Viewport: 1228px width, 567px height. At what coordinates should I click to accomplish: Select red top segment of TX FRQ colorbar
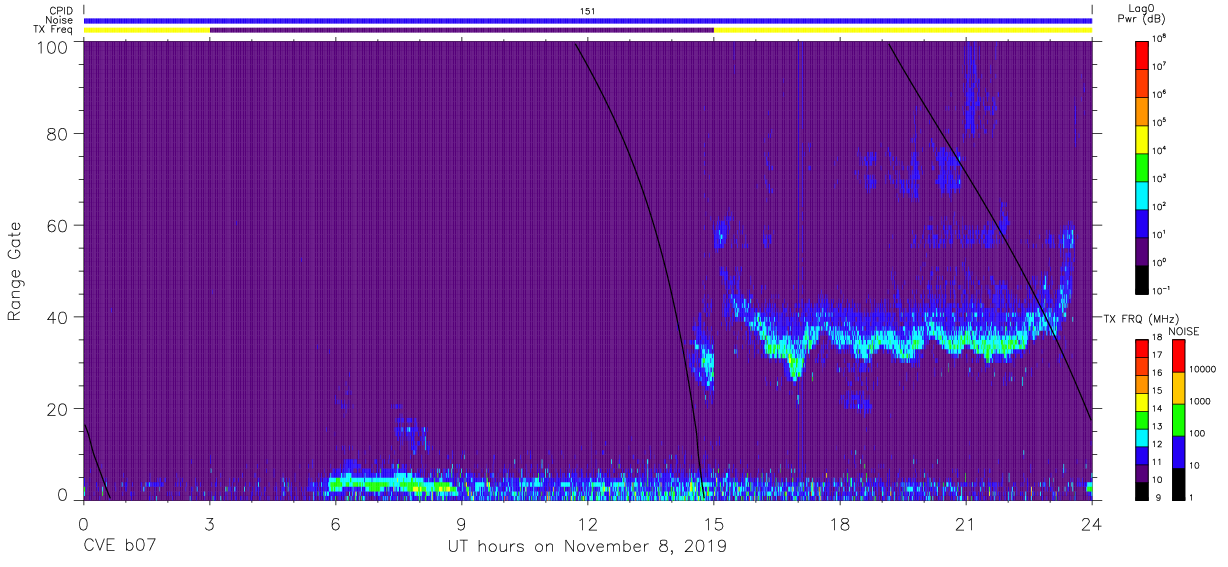[x=1143, y=348]
